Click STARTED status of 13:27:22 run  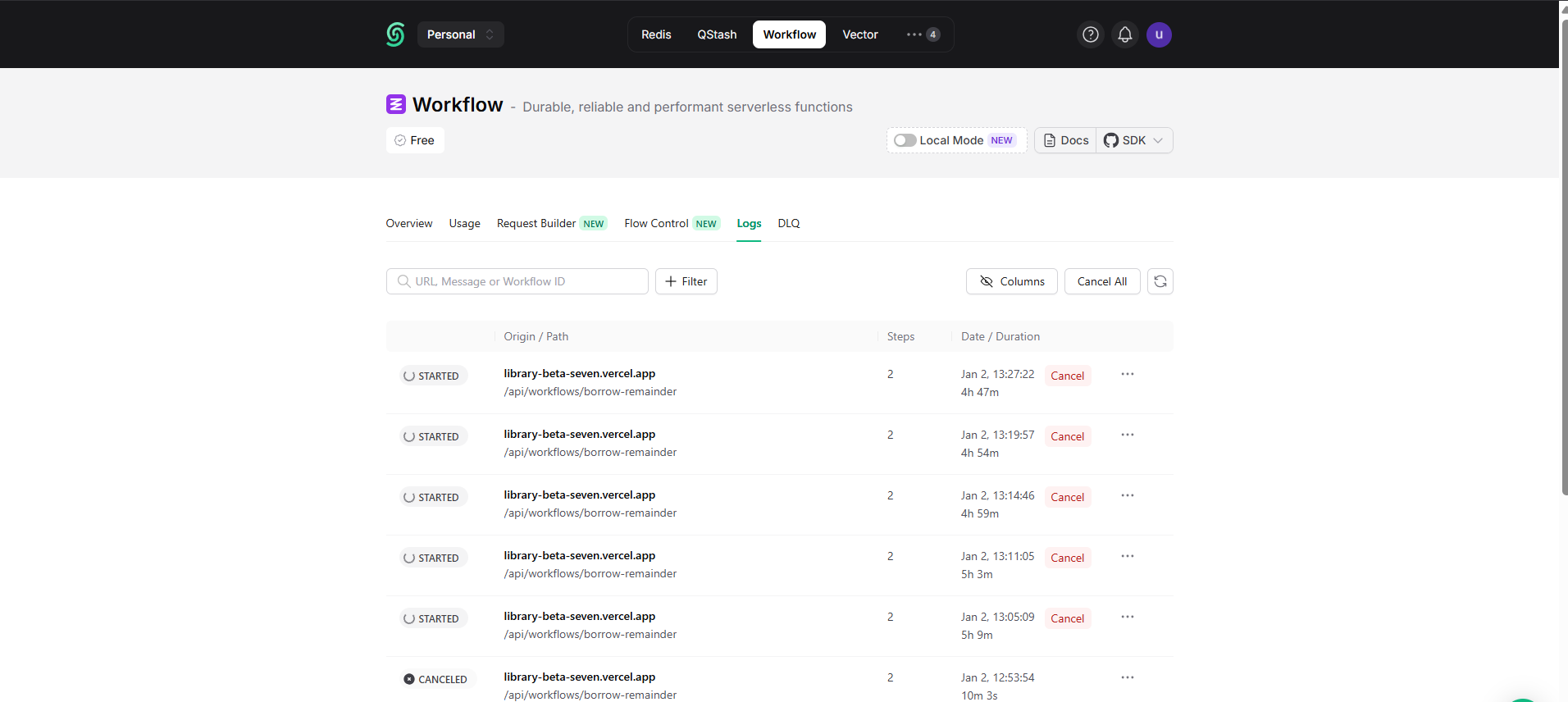[433, 376]
